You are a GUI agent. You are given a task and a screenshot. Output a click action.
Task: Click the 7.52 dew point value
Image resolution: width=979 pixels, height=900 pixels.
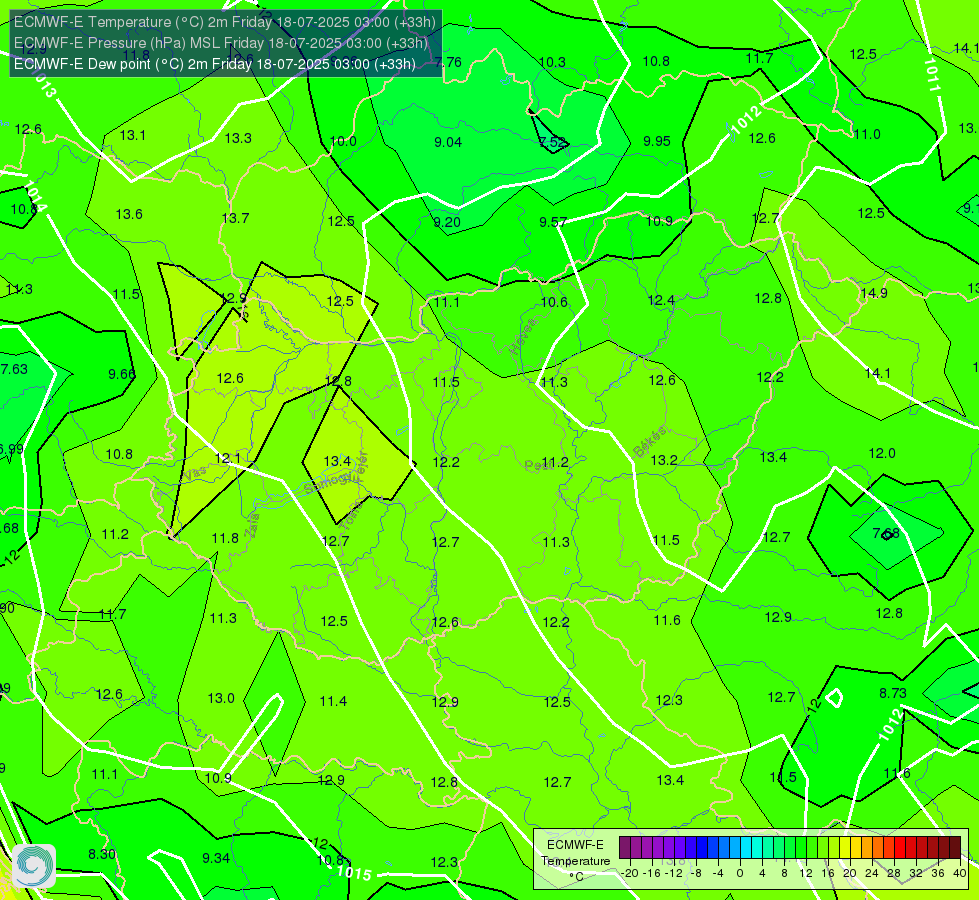(x=554, y=142)
